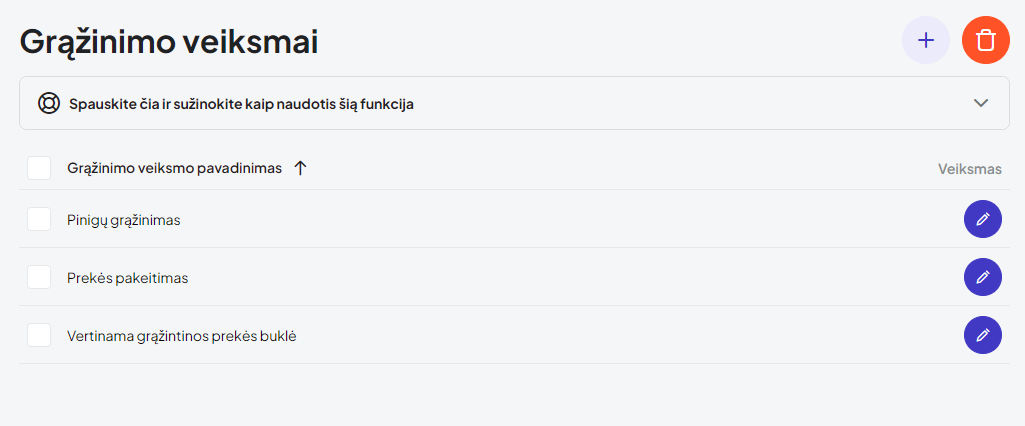The image size is (1025, 426).
Task: Expand the help panel chevron
Action: pos(981,103)
